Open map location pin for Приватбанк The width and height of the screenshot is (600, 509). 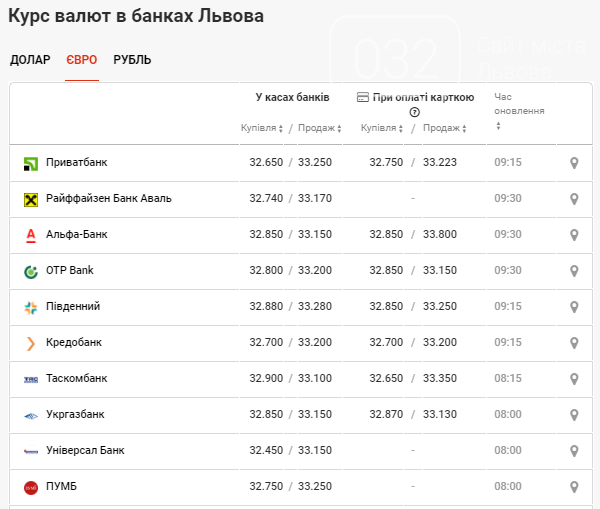pyautogui.click(x=574, y=163)
